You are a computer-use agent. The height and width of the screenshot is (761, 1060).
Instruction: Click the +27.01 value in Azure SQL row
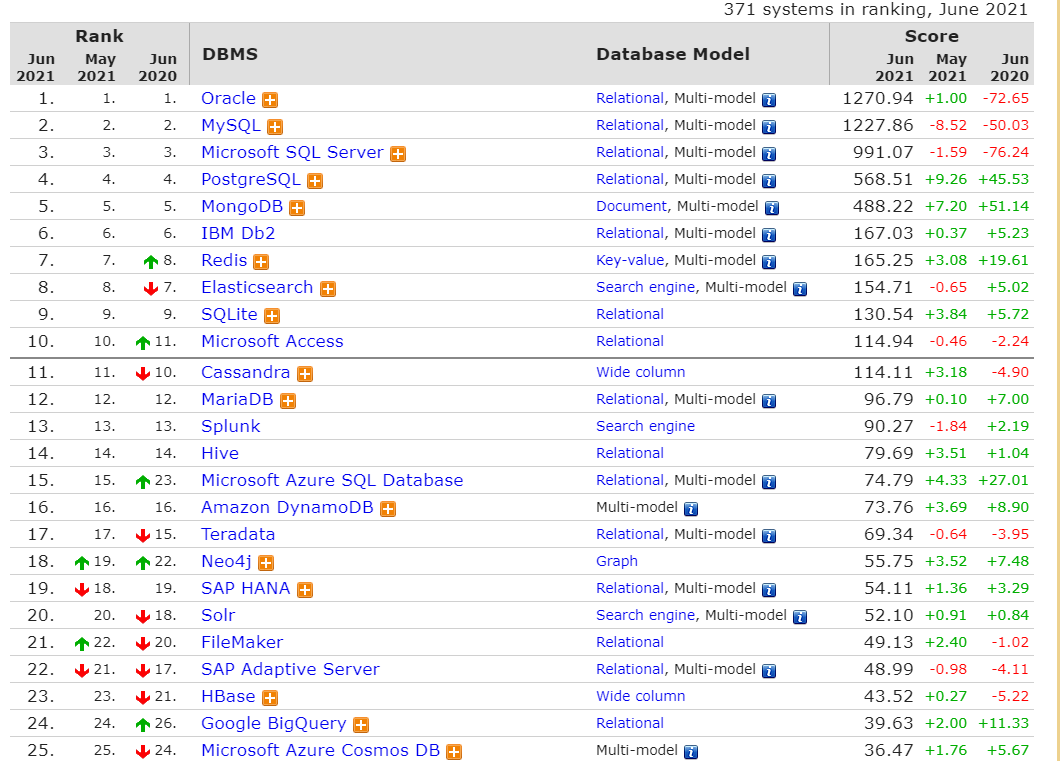tap(1003, 481)
